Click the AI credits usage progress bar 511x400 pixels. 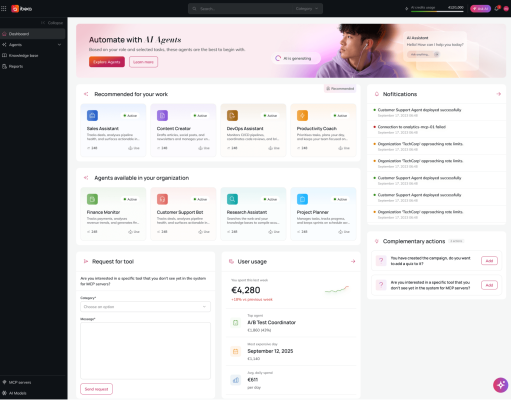coord(437,11)
